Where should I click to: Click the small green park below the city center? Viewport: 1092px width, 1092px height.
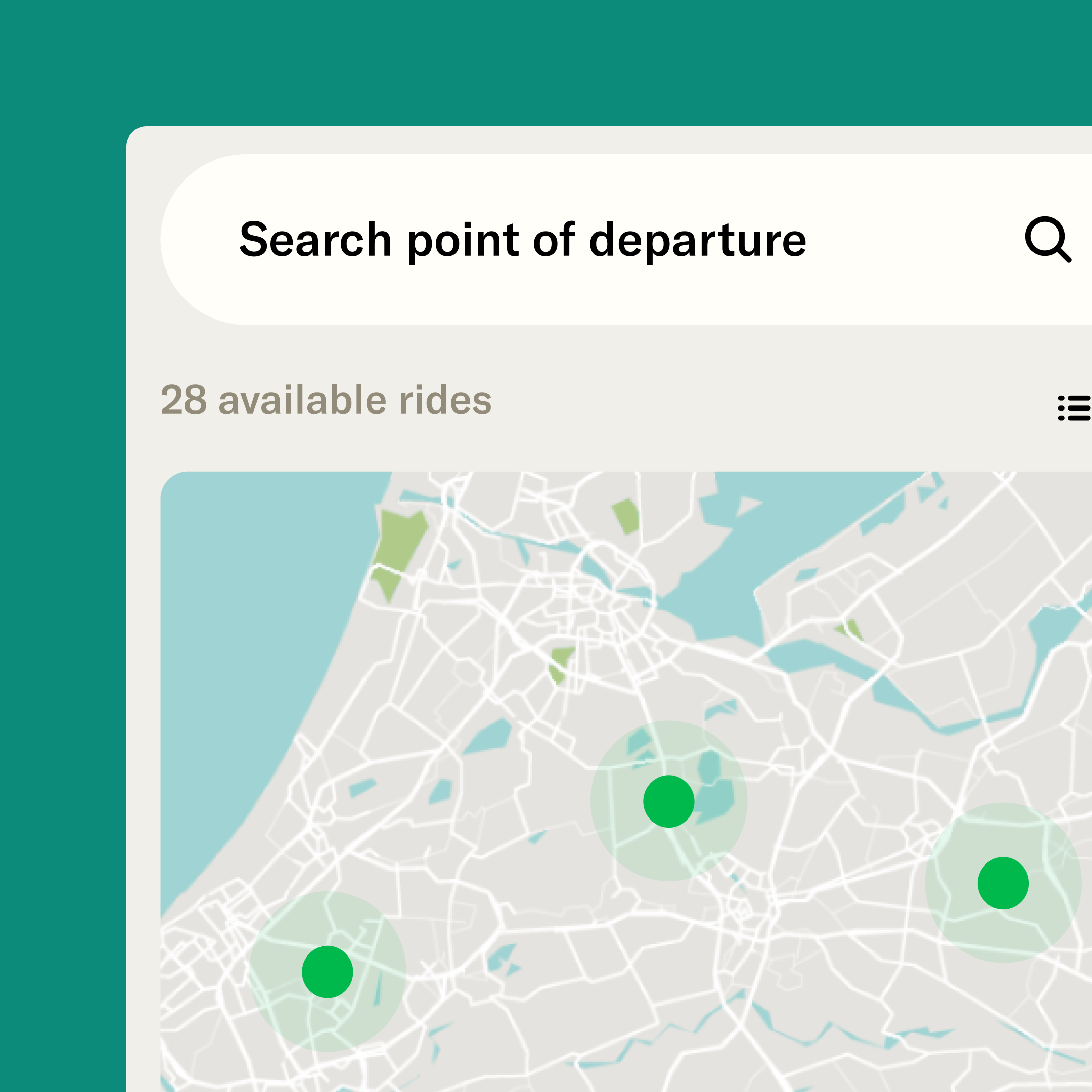click(x=560, y=664)
